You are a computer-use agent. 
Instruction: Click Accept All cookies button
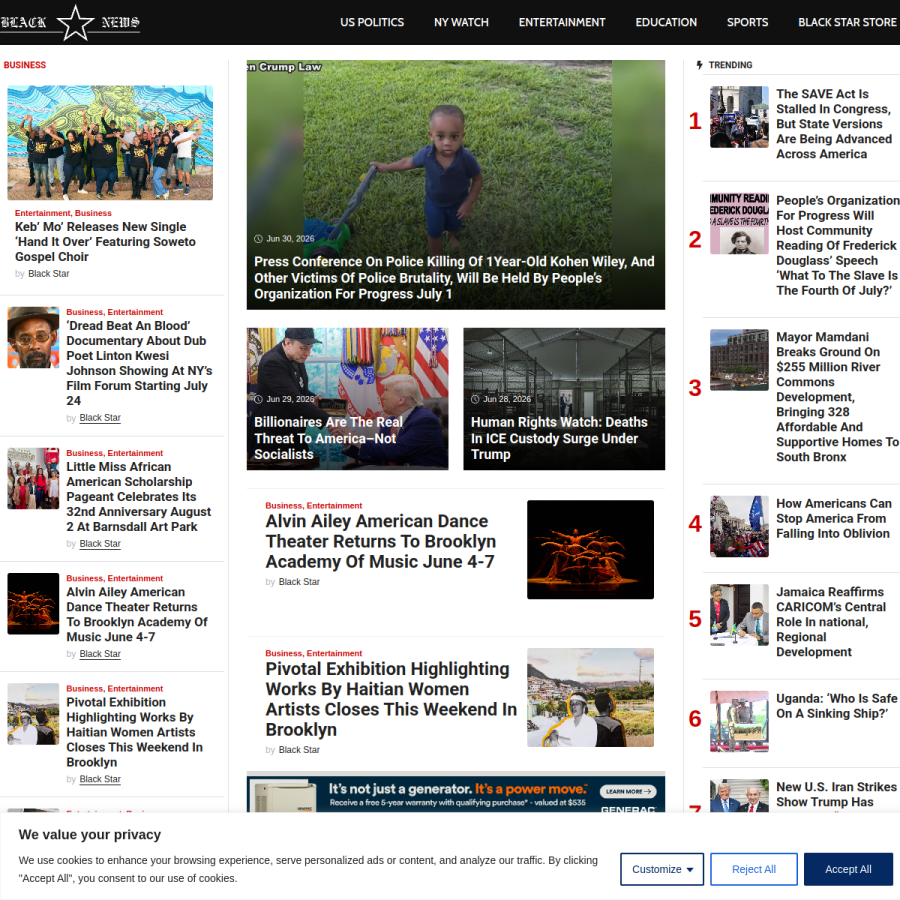pos(848,869)
